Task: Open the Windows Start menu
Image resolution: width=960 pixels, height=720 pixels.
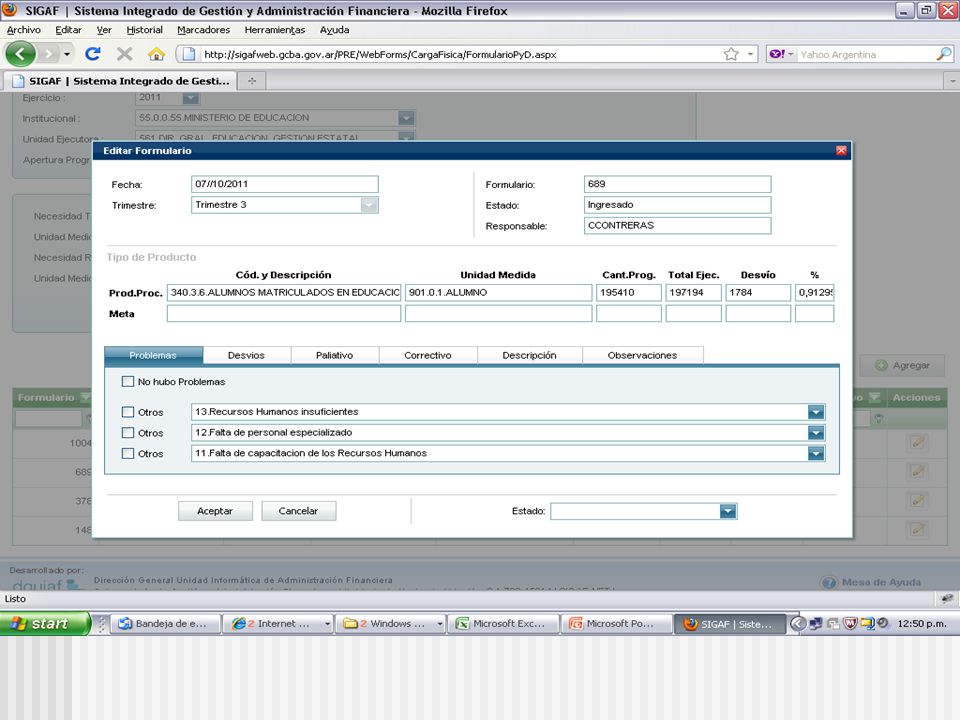Action: pos(45,623)
